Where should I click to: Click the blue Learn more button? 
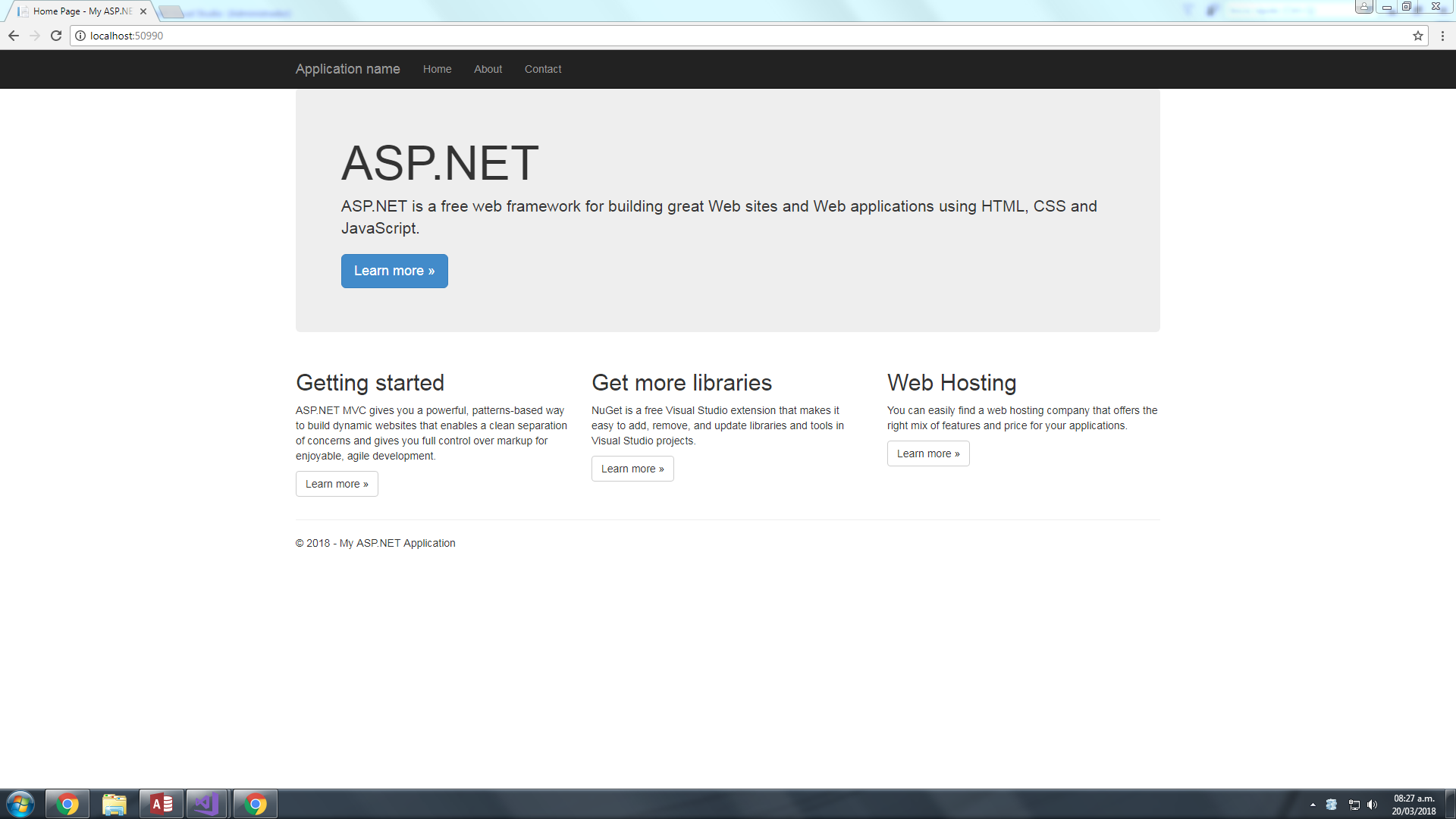click(394, 271)
